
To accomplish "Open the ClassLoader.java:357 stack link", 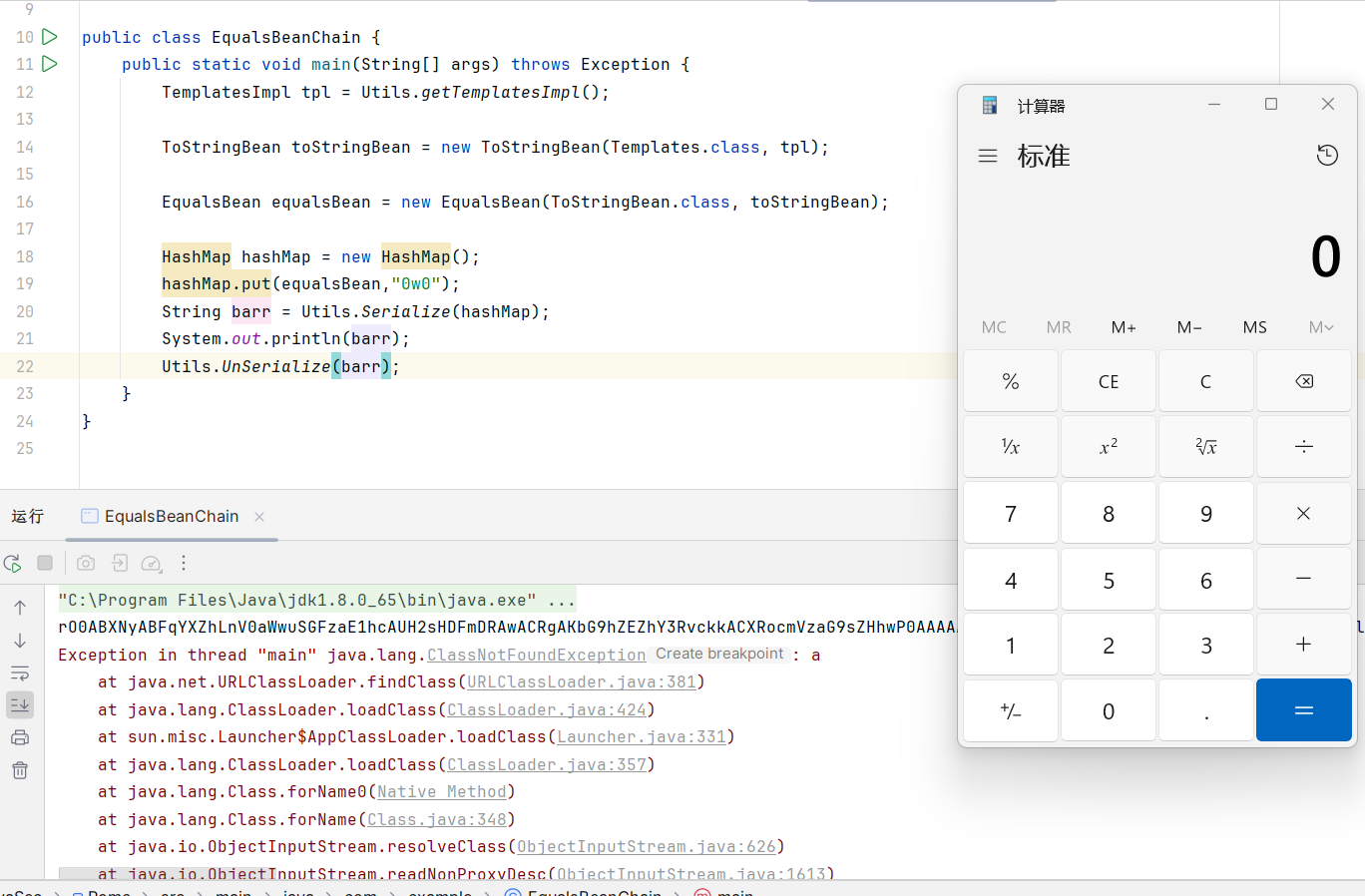I will pos(547,764).
